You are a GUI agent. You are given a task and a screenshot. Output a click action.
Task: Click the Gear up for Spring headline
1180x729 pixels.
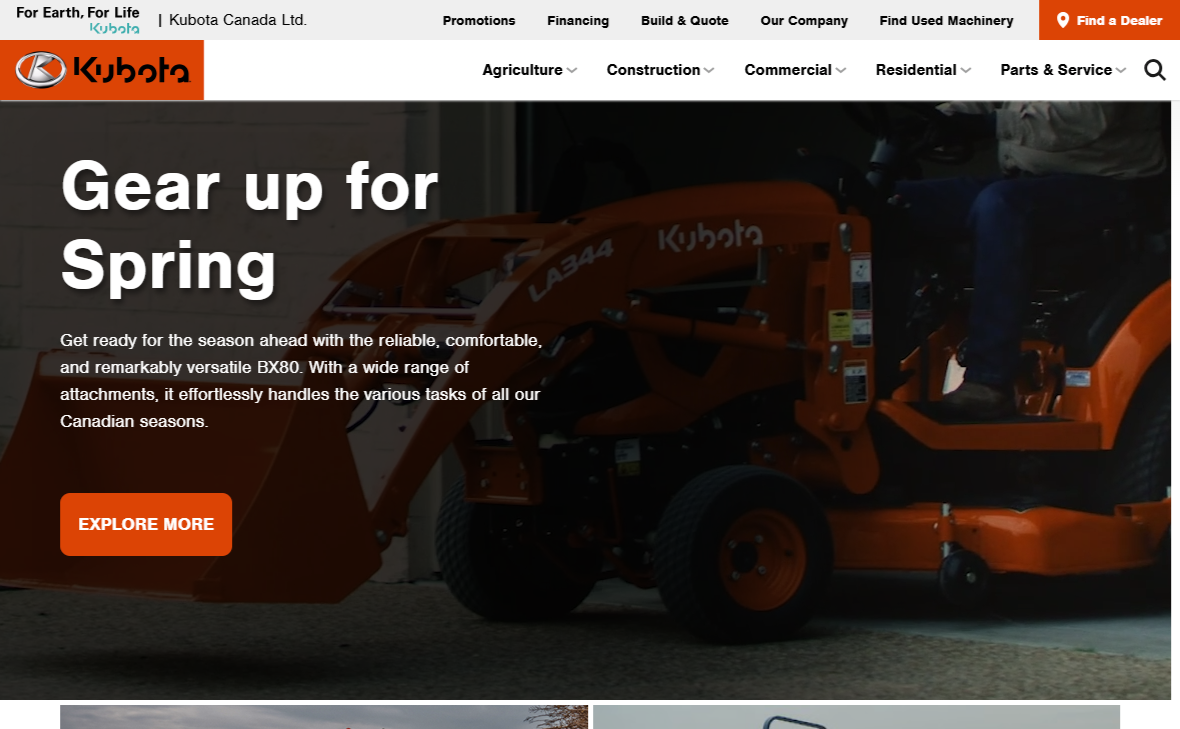click(x=249, y=225)
